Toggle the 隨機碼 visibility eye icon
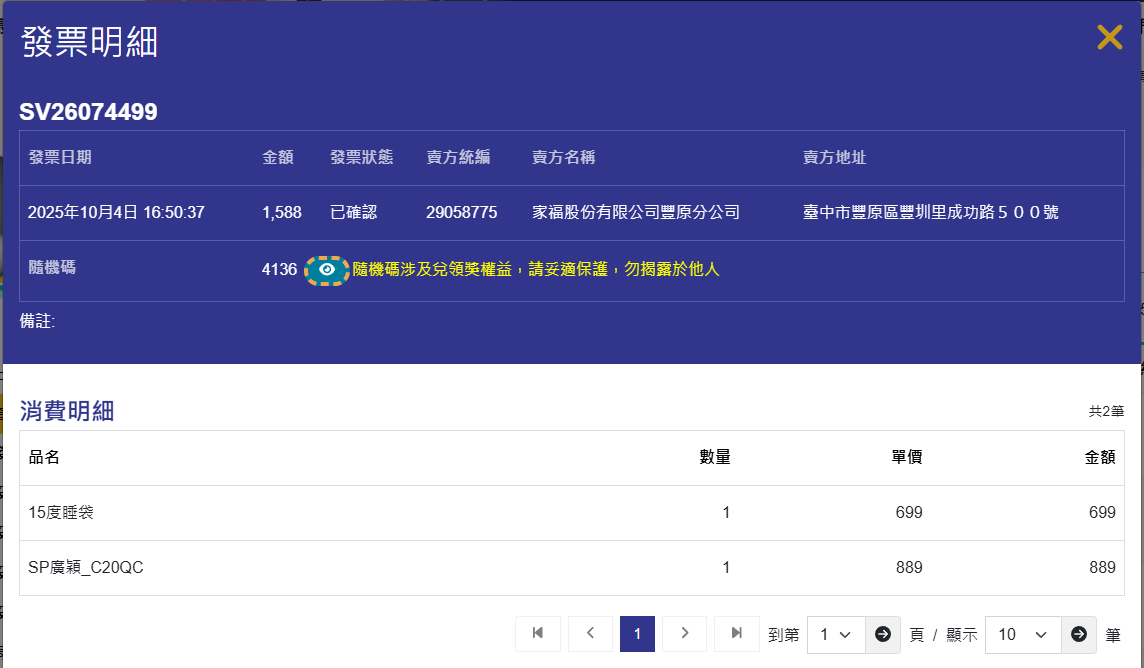Viewport: 1144px width, 668px height. coord(326,270)
